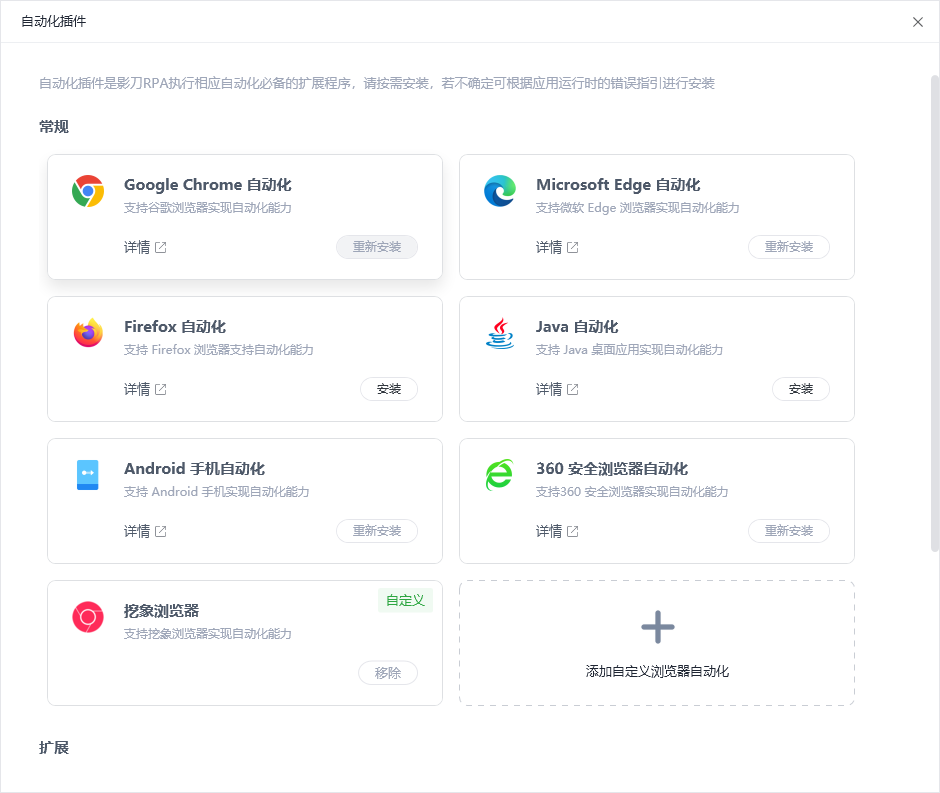Click the Google Chrome logo icon
940x793 pixels.
click(x=88, y=191)
